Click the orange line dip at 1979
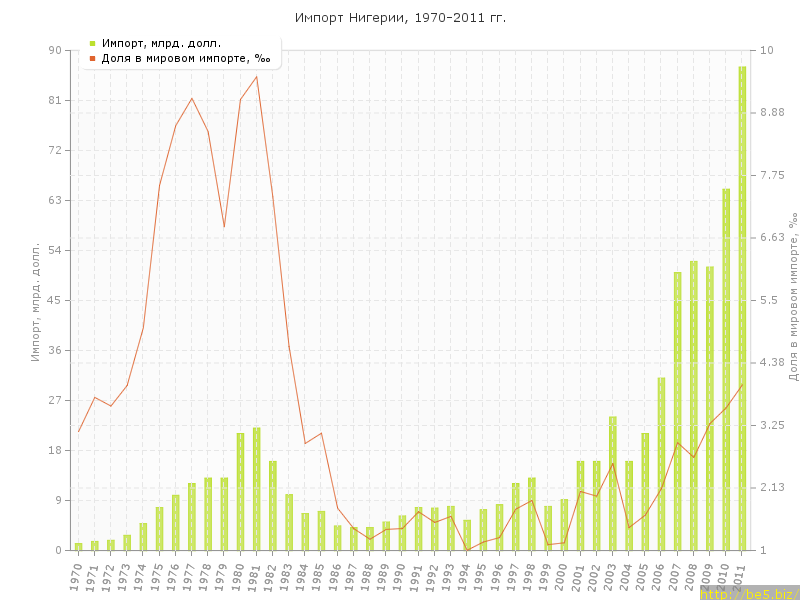Image resolution: width=800 pixels, height=600 pixels. coord(224,227)
